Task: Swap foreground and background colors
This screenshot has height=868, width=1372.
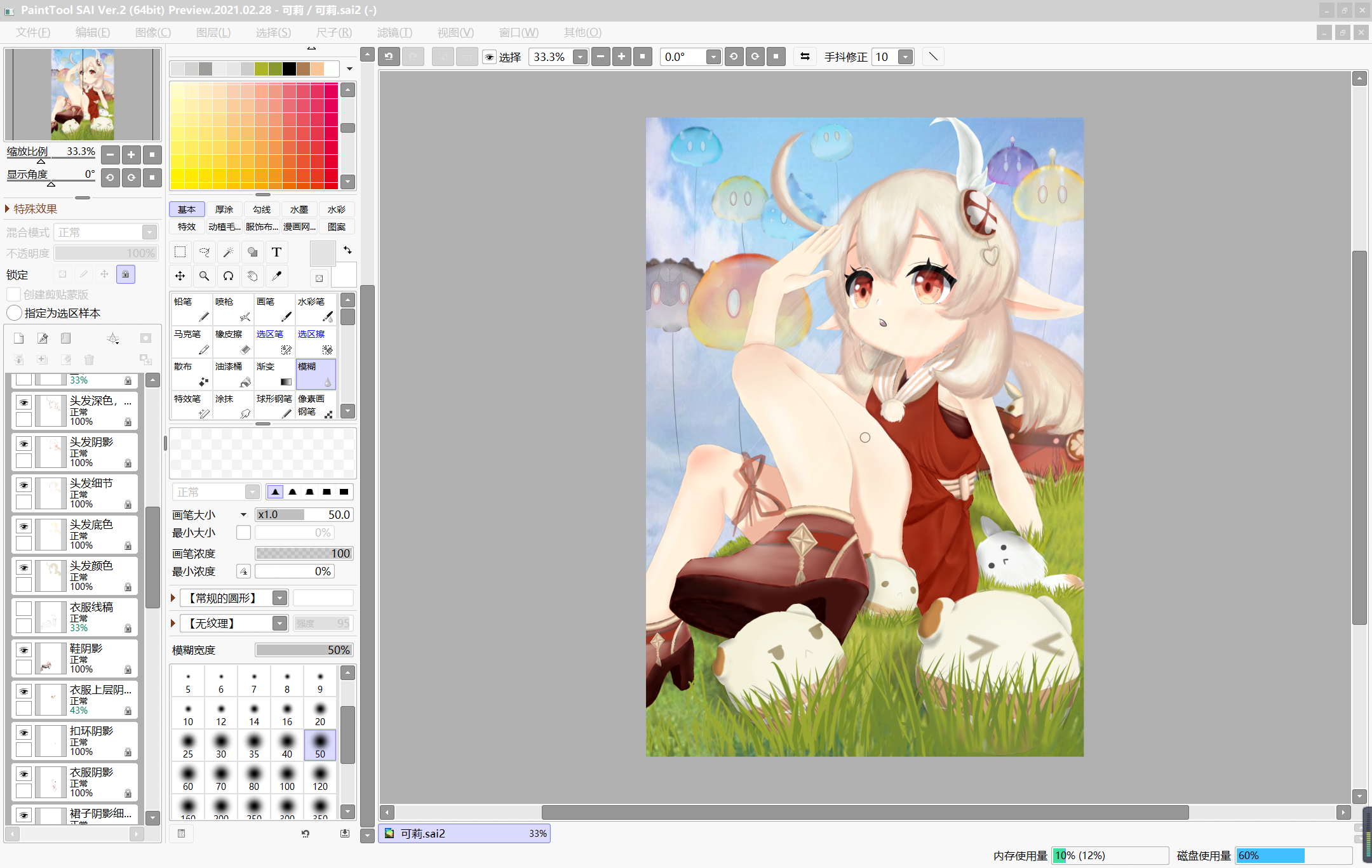Action: coord(347,250)
